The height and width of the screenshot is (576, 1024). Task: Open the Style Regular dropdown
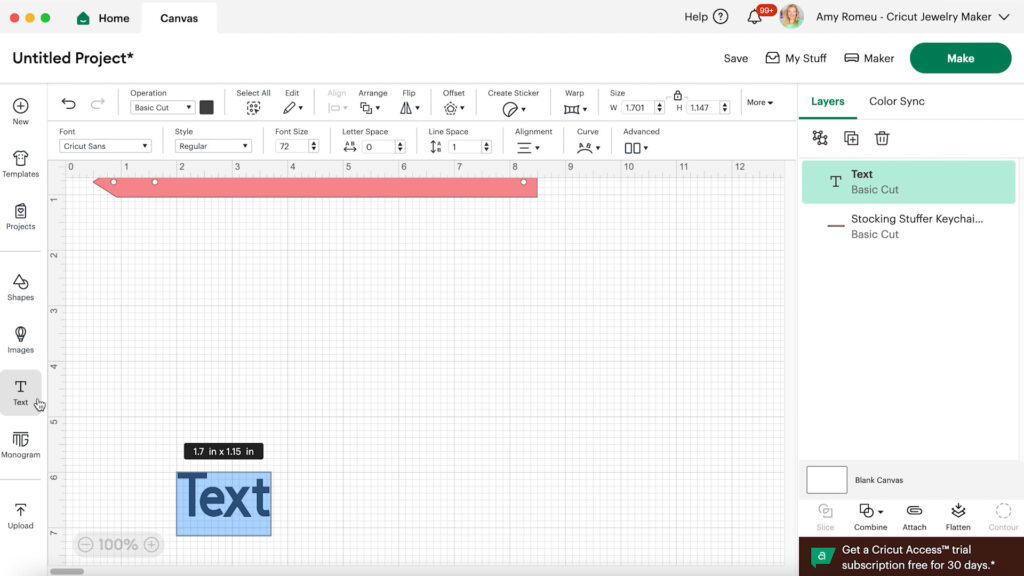click(x=213, y=146)
